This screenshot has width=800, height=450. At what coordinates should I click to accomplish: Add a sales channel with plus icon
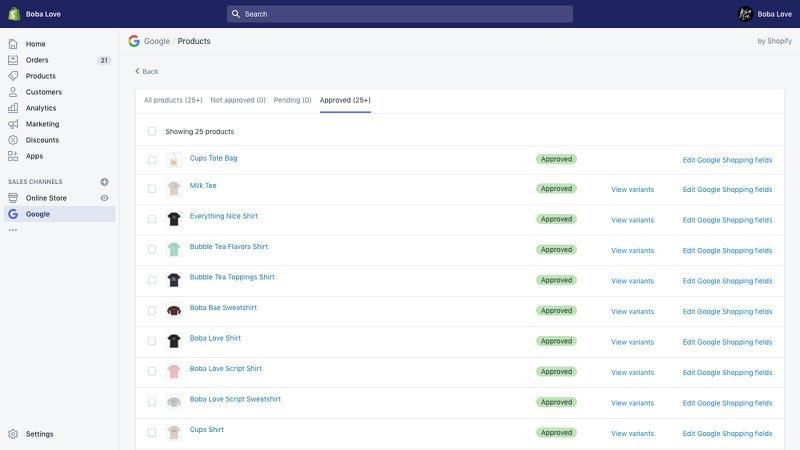(x=105, y=182)
